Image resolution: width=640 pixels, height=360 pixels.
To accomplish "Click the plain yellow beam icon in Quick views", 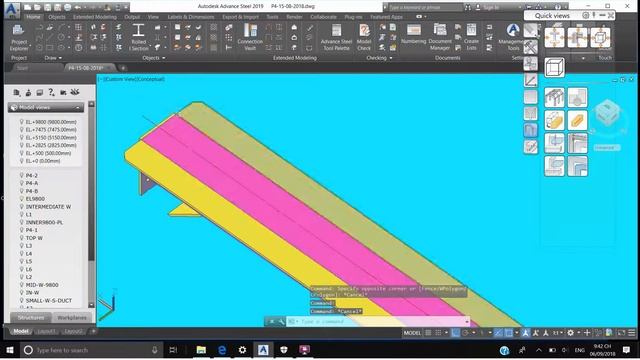I will click(x=577, y=120).
